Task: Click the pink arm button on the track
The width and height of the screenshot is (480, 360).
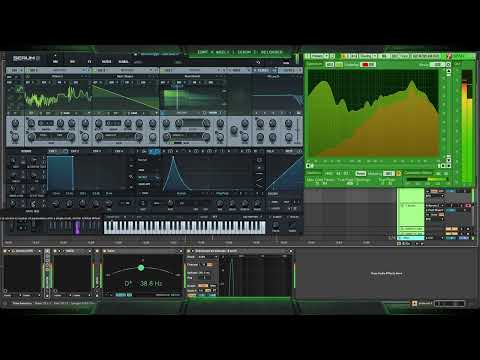Action: [468, 206]
